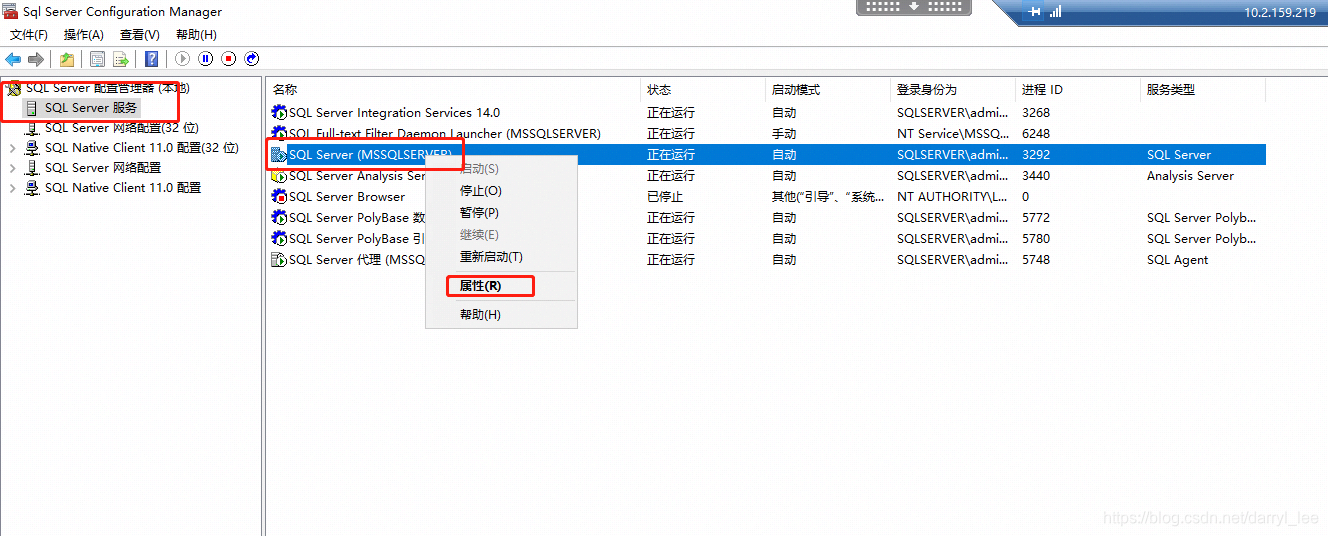The image size is (1328, 536).
Task: Click the stopped SQL Server Browser icon
Action: (x=279, y=197)
